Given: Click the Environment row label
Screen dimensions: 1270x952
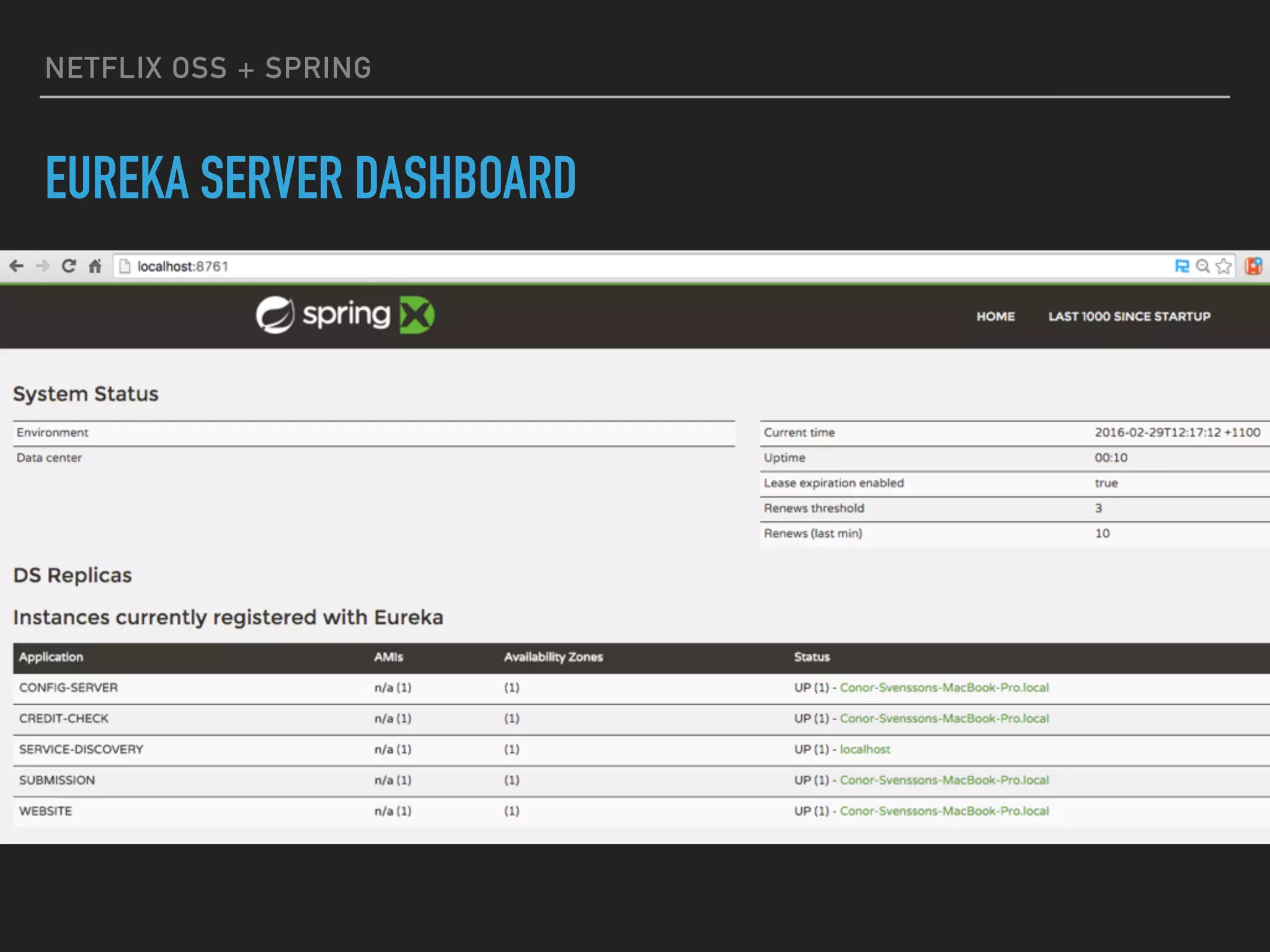Looking at the screenshot, I should [52, 433].
